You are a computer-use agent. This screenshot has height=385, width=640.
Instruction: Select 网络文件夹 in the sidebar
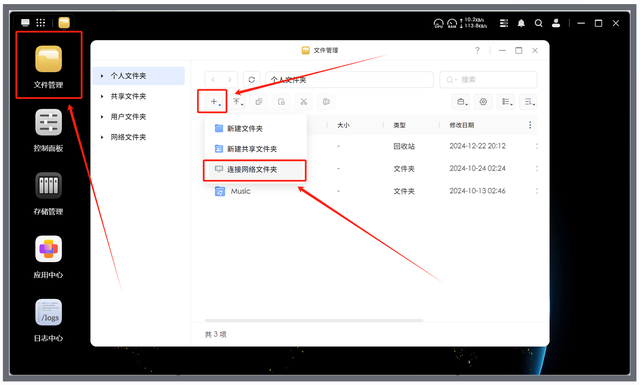click(139, 137)
